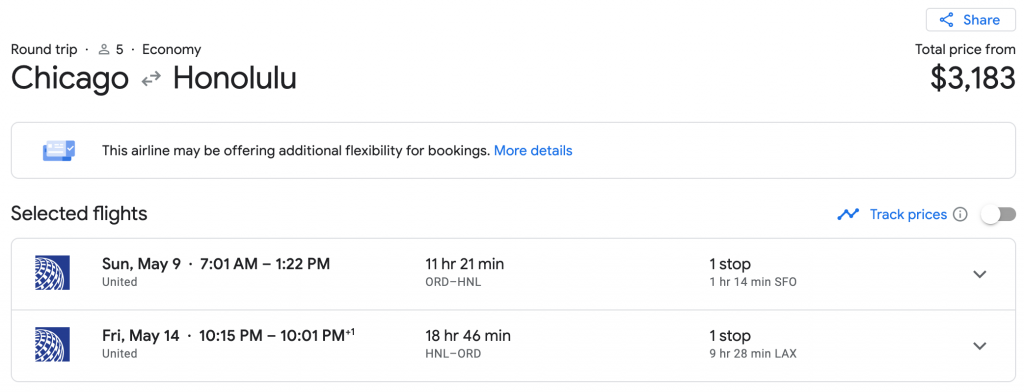Select the ORD–HNL 11 hr 21 min flight row
1024x392 pixels.
pyautogui.click(x=513, y=274)
